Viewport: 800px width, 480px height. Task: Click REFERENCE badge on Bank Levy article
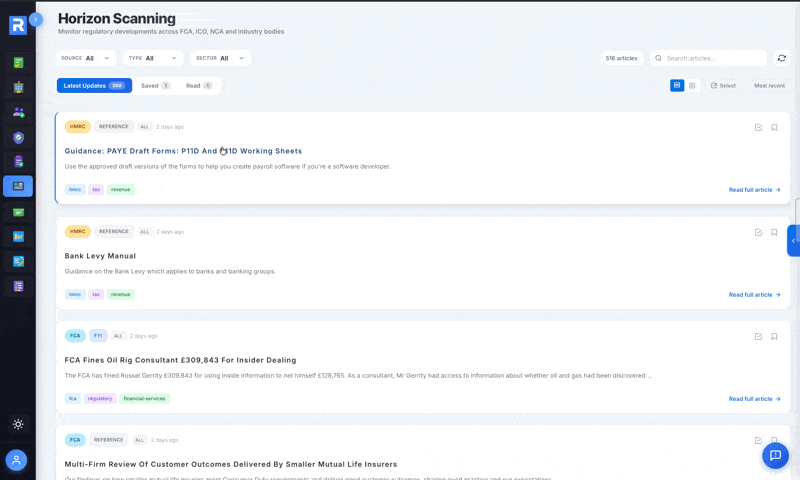[x=114, y=232]
